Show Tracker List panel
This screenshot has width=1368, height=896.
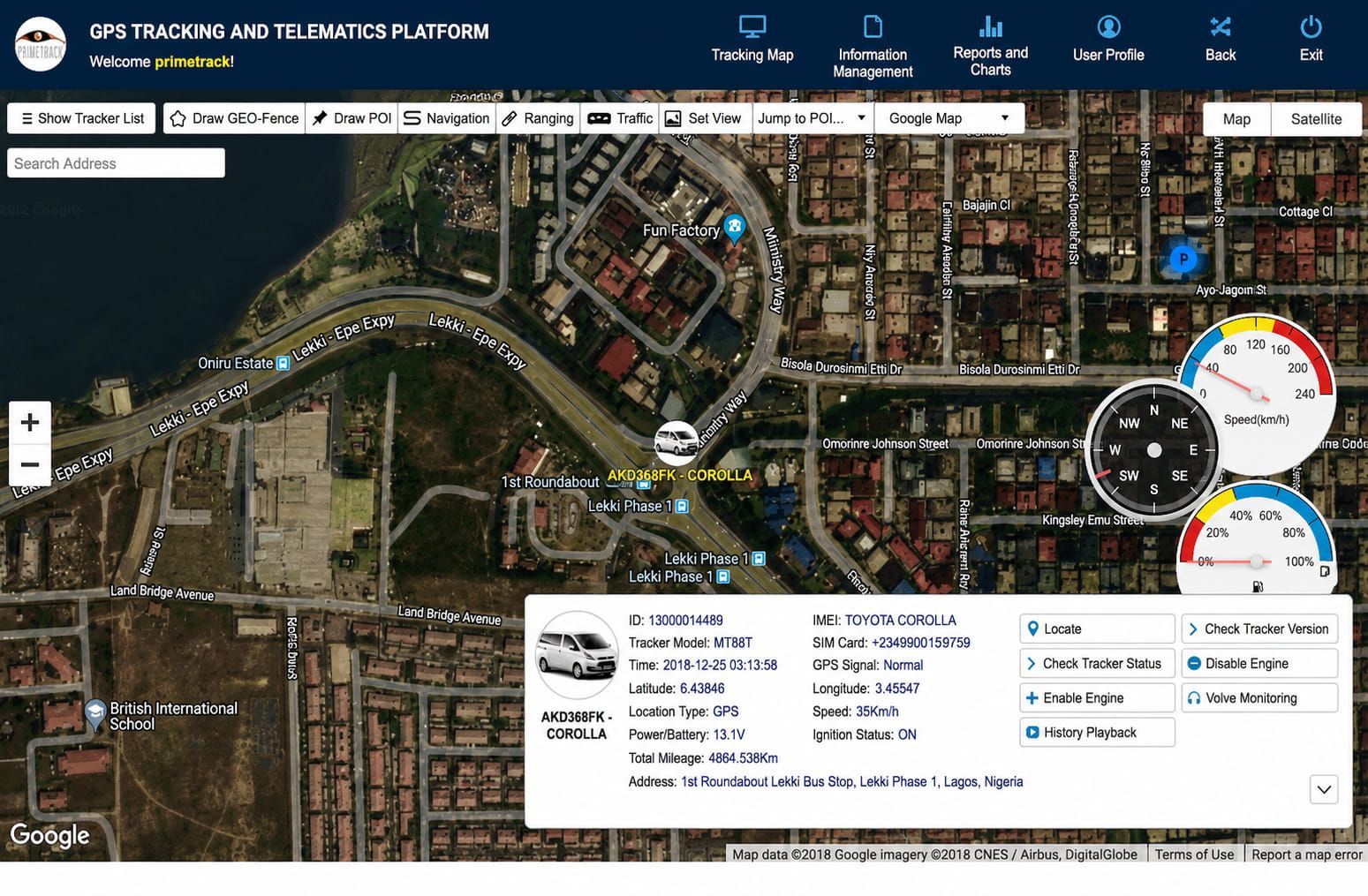[81, 118]
